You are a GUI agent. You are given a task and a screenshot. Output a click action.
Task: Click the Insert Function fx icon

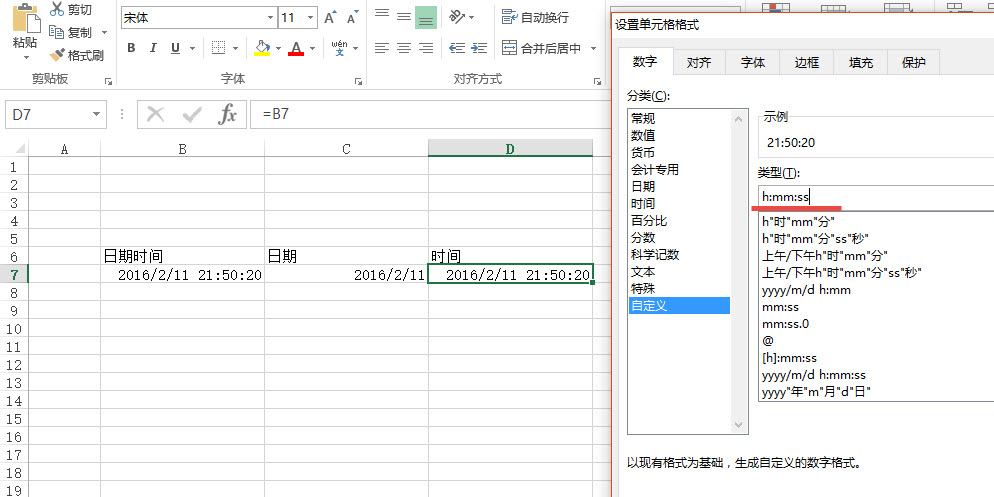pyautogui.click(x=227, y=115)
